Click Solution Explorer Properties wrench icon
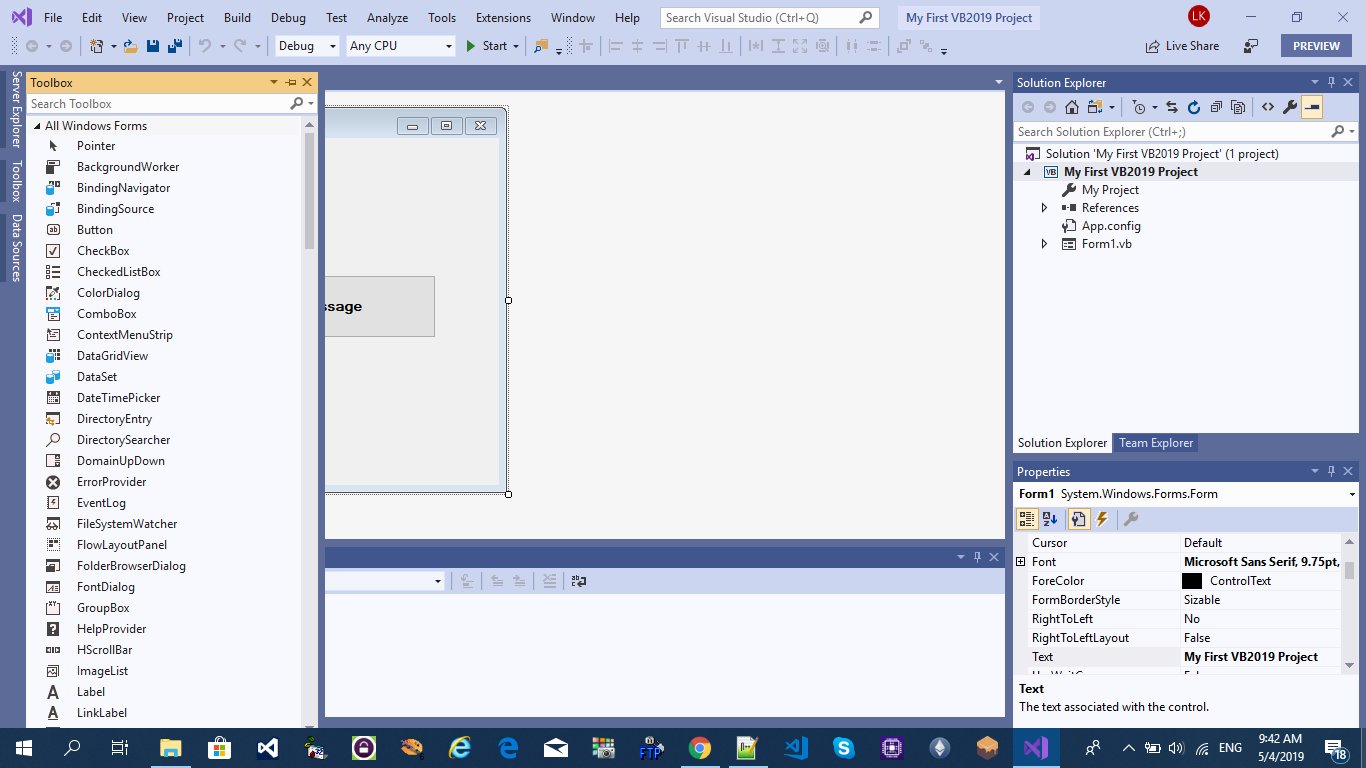 click(1290, 107)
